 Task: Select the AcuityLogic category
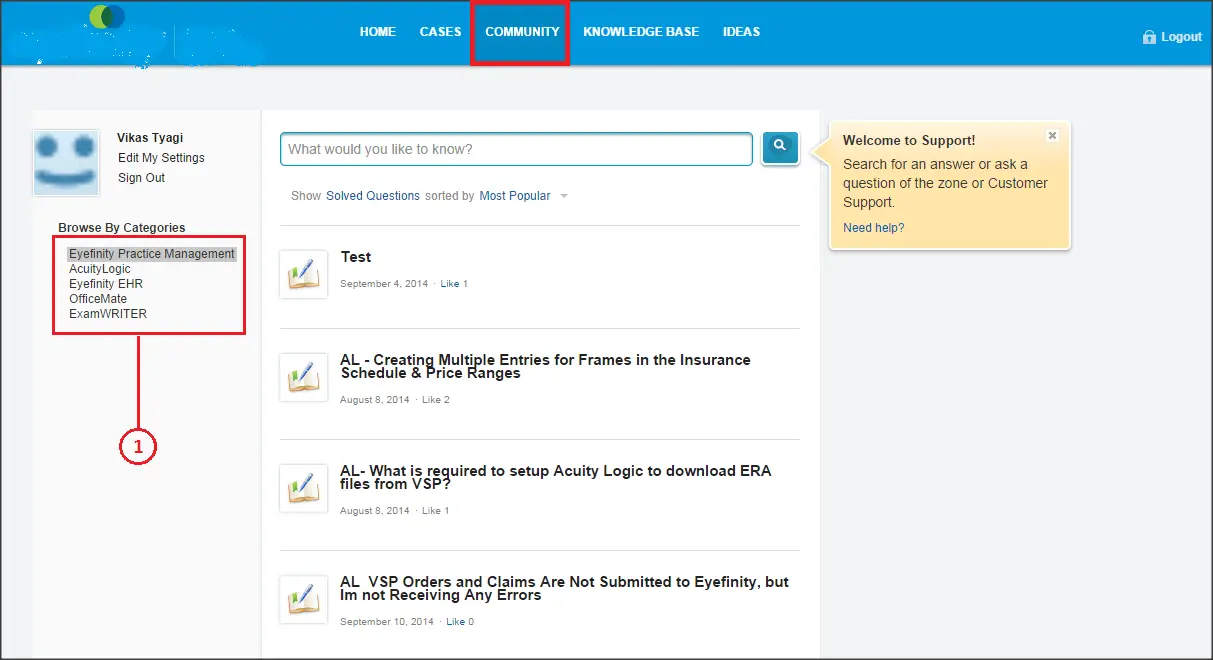[x=100, y=268]
